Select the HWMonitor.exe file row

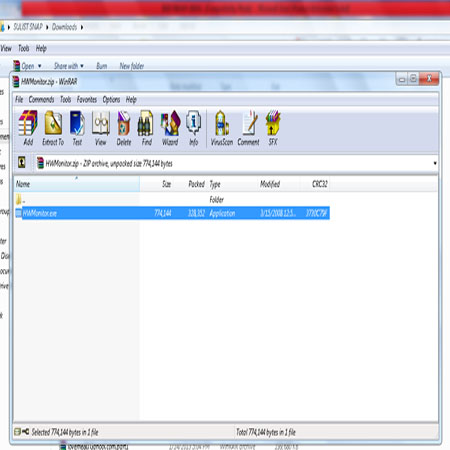(x=172, y=213)
